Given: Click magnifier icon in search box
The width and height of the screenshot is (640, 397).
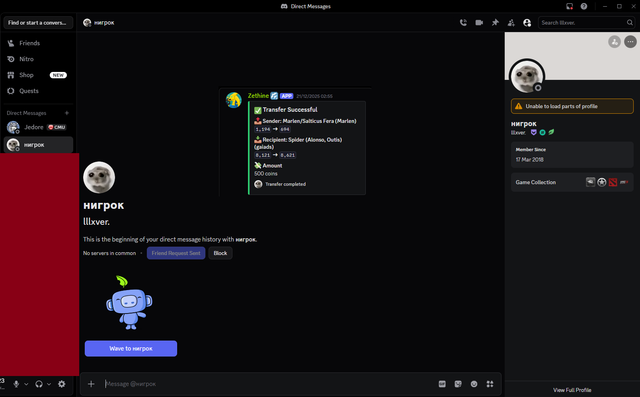Looking at the screenshot, I should [629, 23].
